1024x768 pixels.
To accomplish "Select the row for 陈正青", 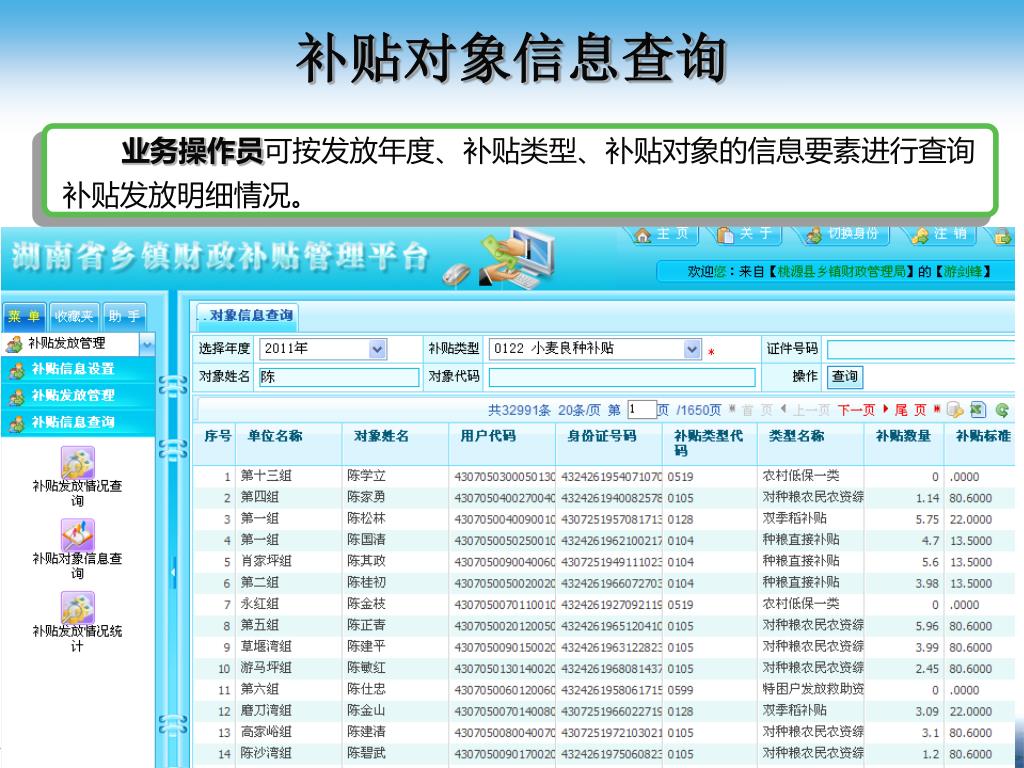I will tap(604, 626).
